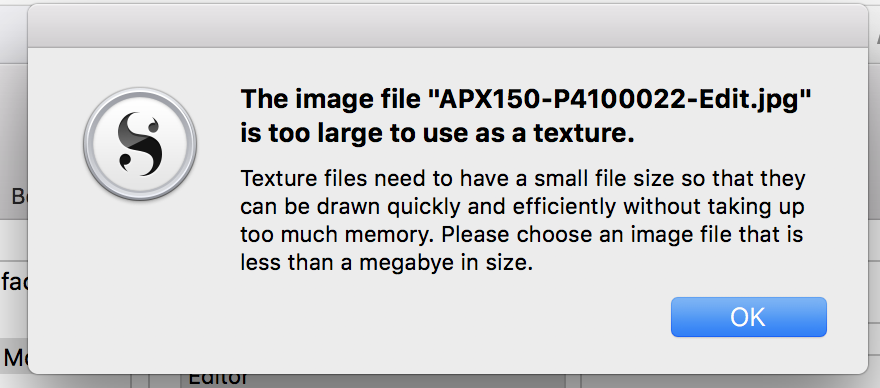Click the alert dialog's blank title bar
880x388 pixels.
click(x=448, y=26)
